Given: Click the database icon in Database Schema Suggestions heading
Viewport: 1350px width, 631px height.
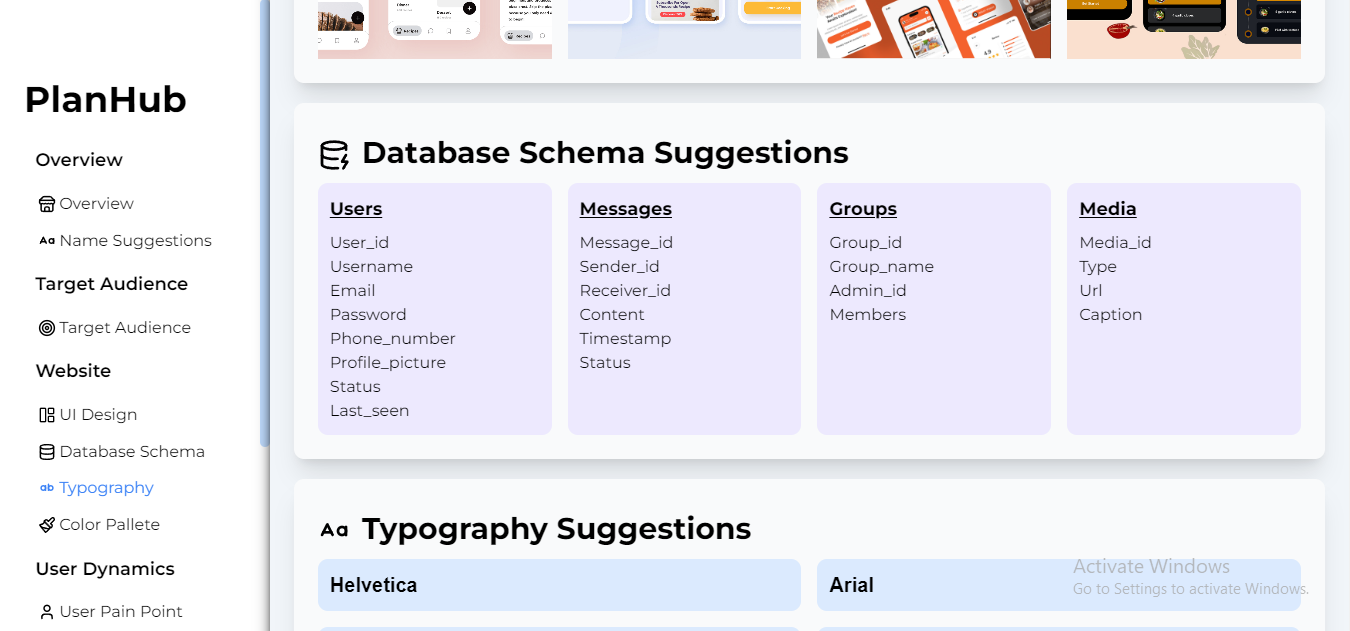Looking at the screenshot, I should point(334,154).
